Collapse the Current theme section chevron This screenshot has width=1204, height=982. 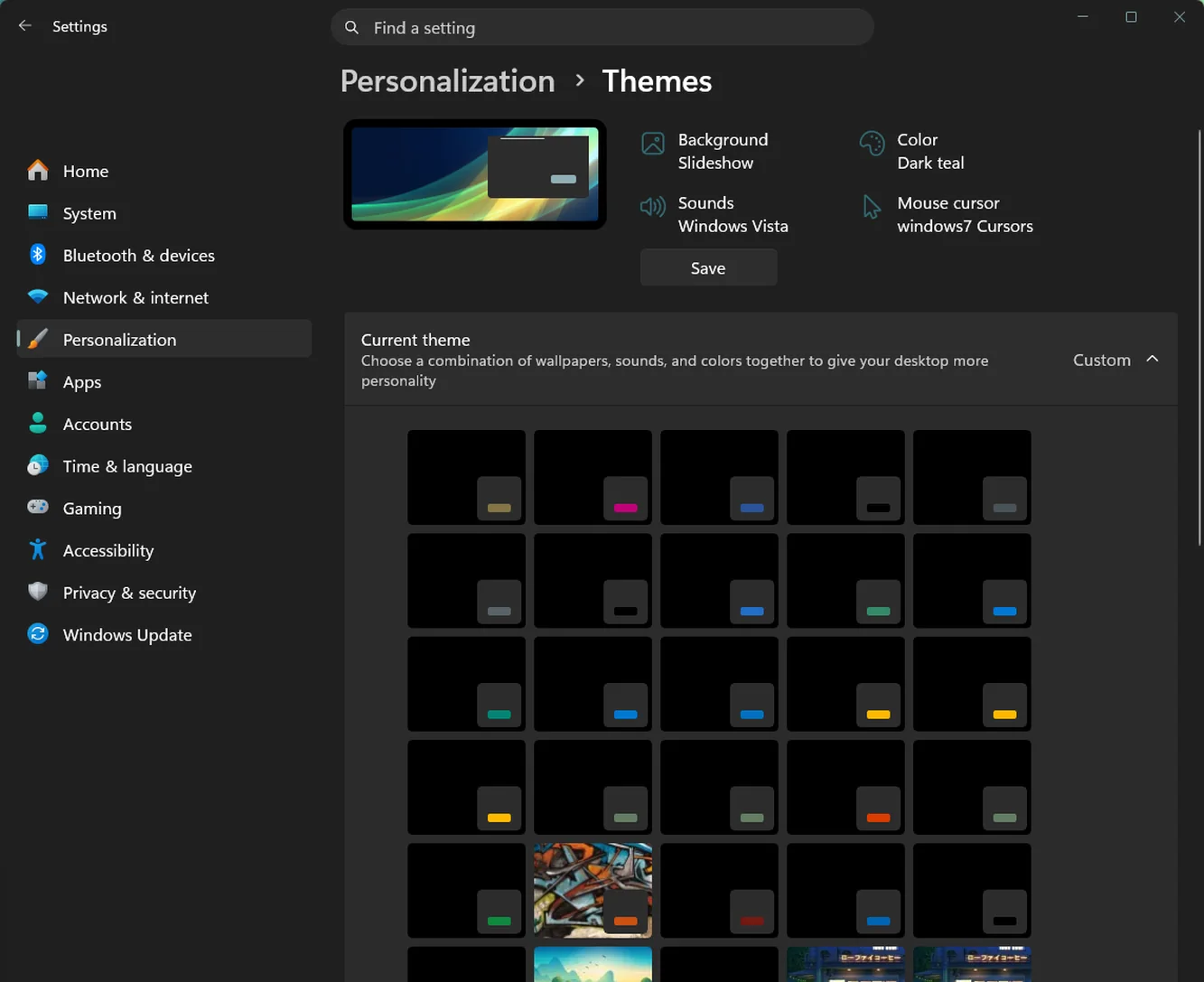coord(1153,360)
